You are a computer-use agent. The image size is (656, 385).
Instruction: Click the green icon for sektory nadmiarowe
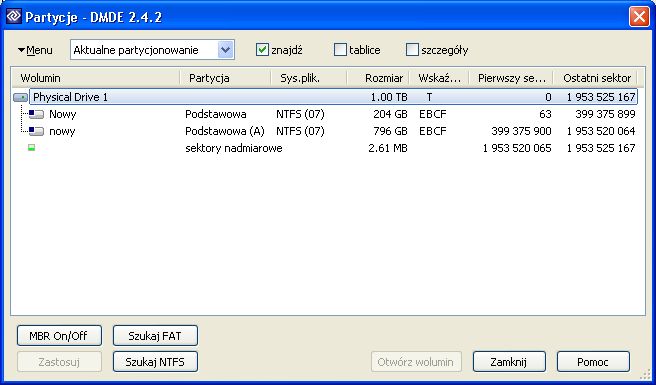31,148
